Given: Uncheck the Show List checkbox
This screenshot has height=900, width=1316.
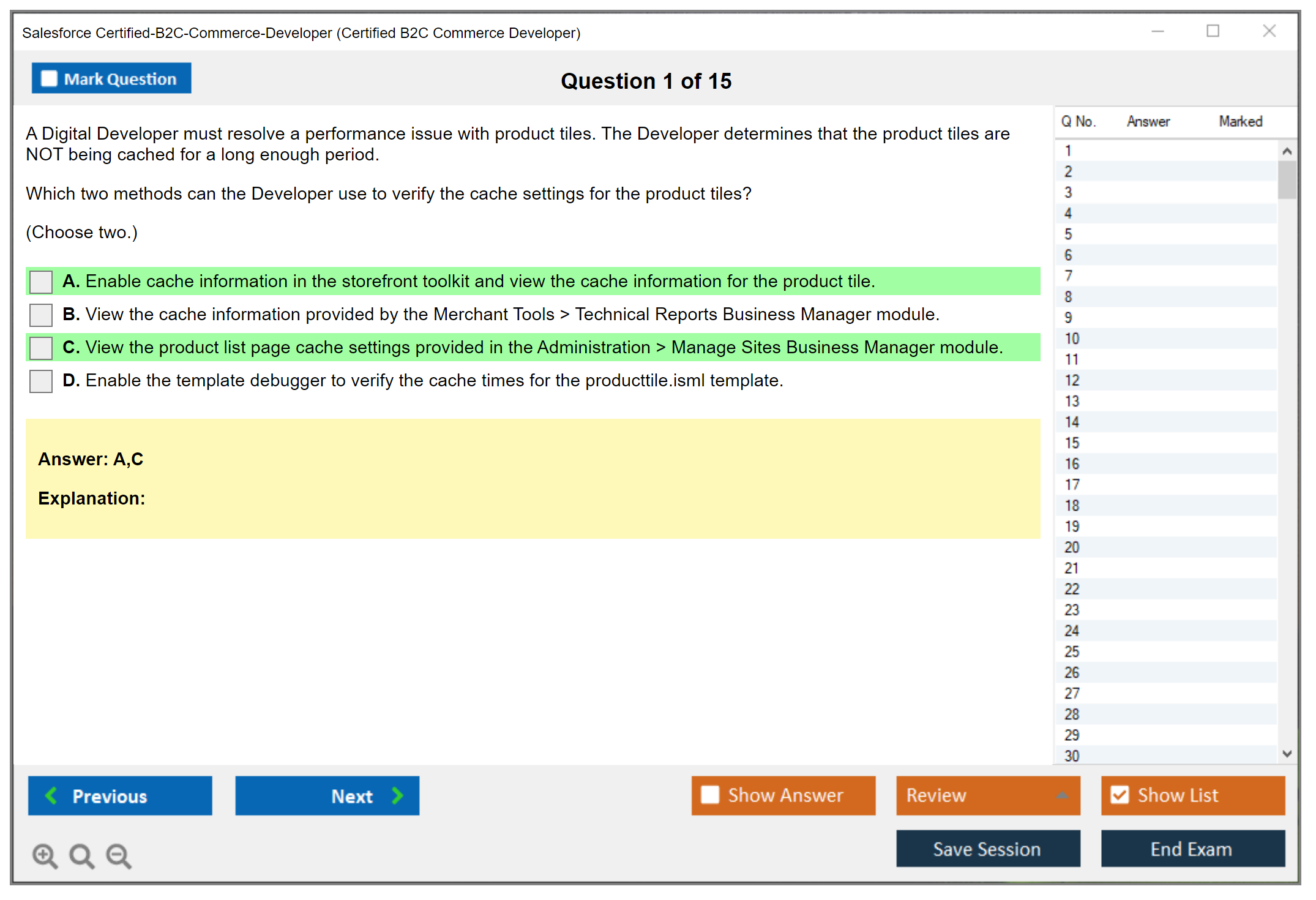Looking at the screenshot, I should [x=1120, y=795].
